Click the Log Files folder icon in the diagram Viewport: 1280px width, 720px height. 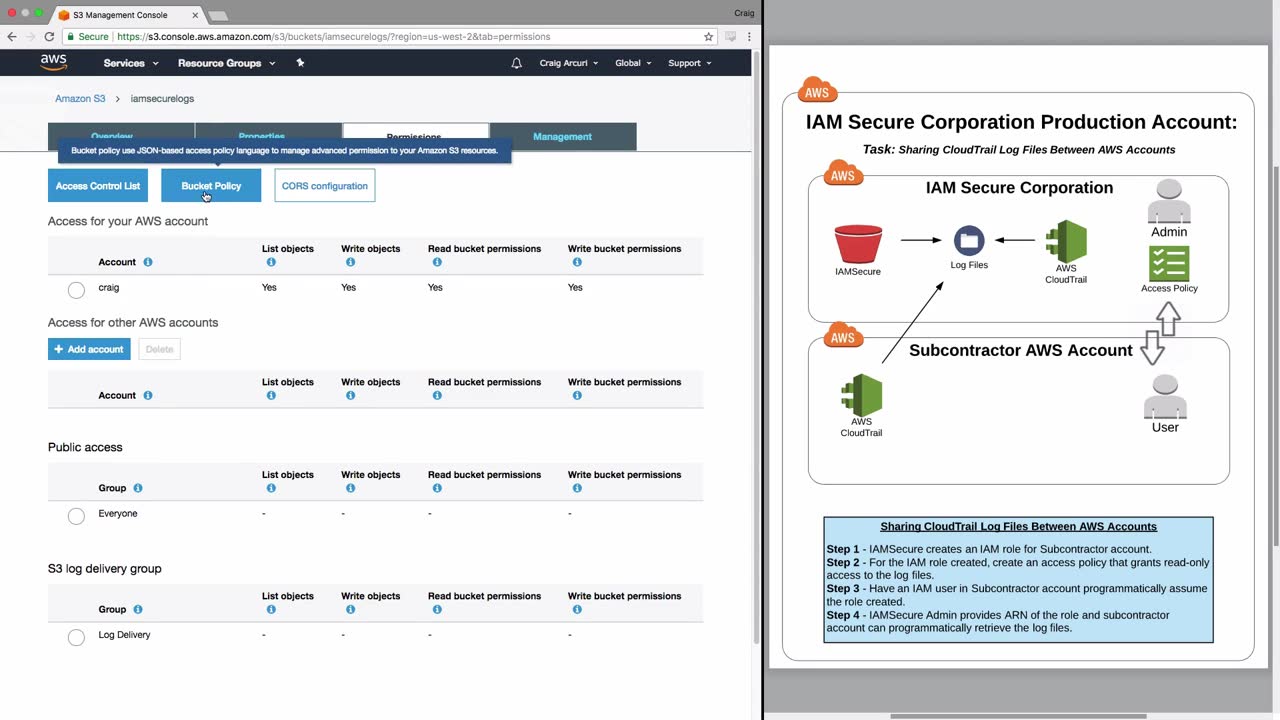969,241
